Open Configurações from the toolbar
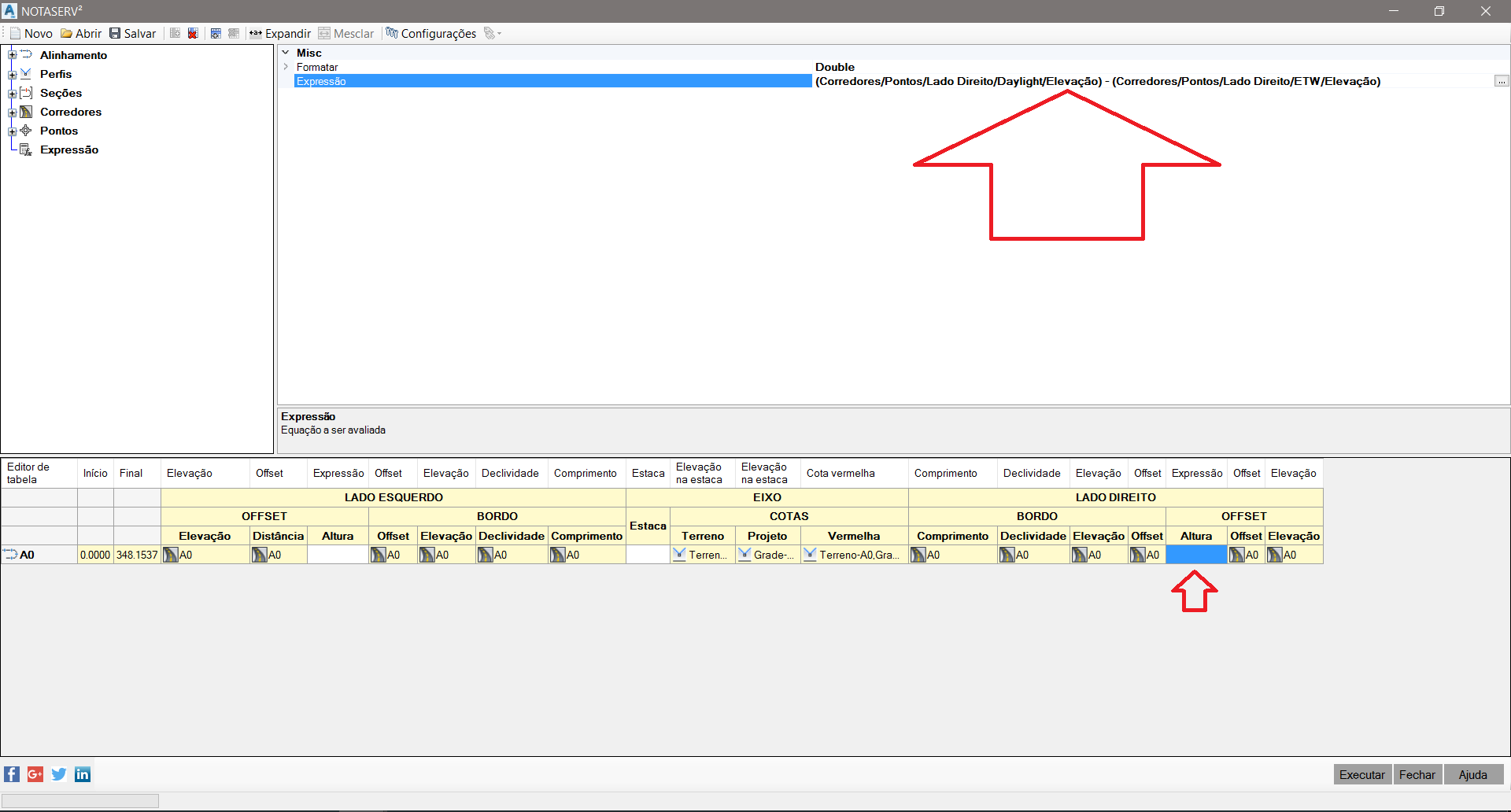 [x=430, y=33]
